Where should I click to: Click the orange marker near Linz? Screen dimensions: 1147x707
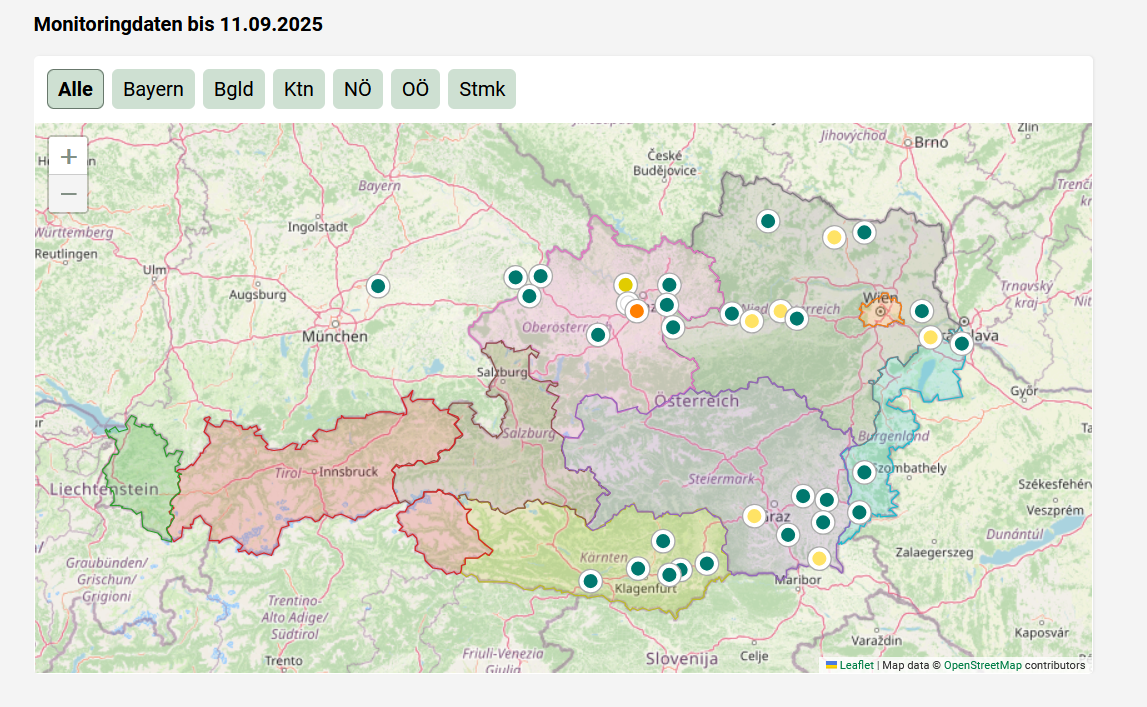637,311
